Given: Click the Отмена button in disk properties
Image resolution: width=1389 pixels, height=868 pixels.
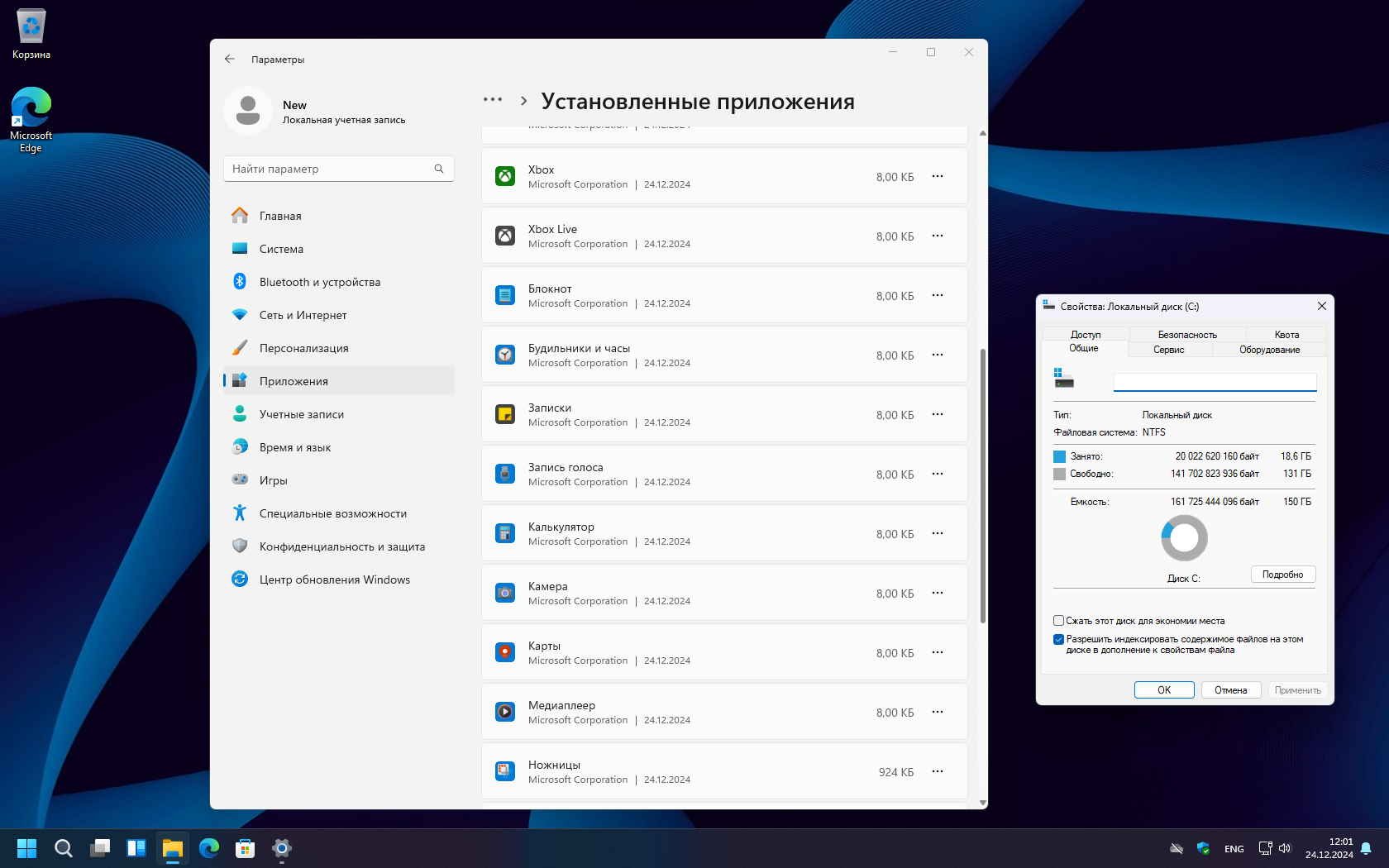Looking at the screenshot, I should click(x=1230, y=690).
